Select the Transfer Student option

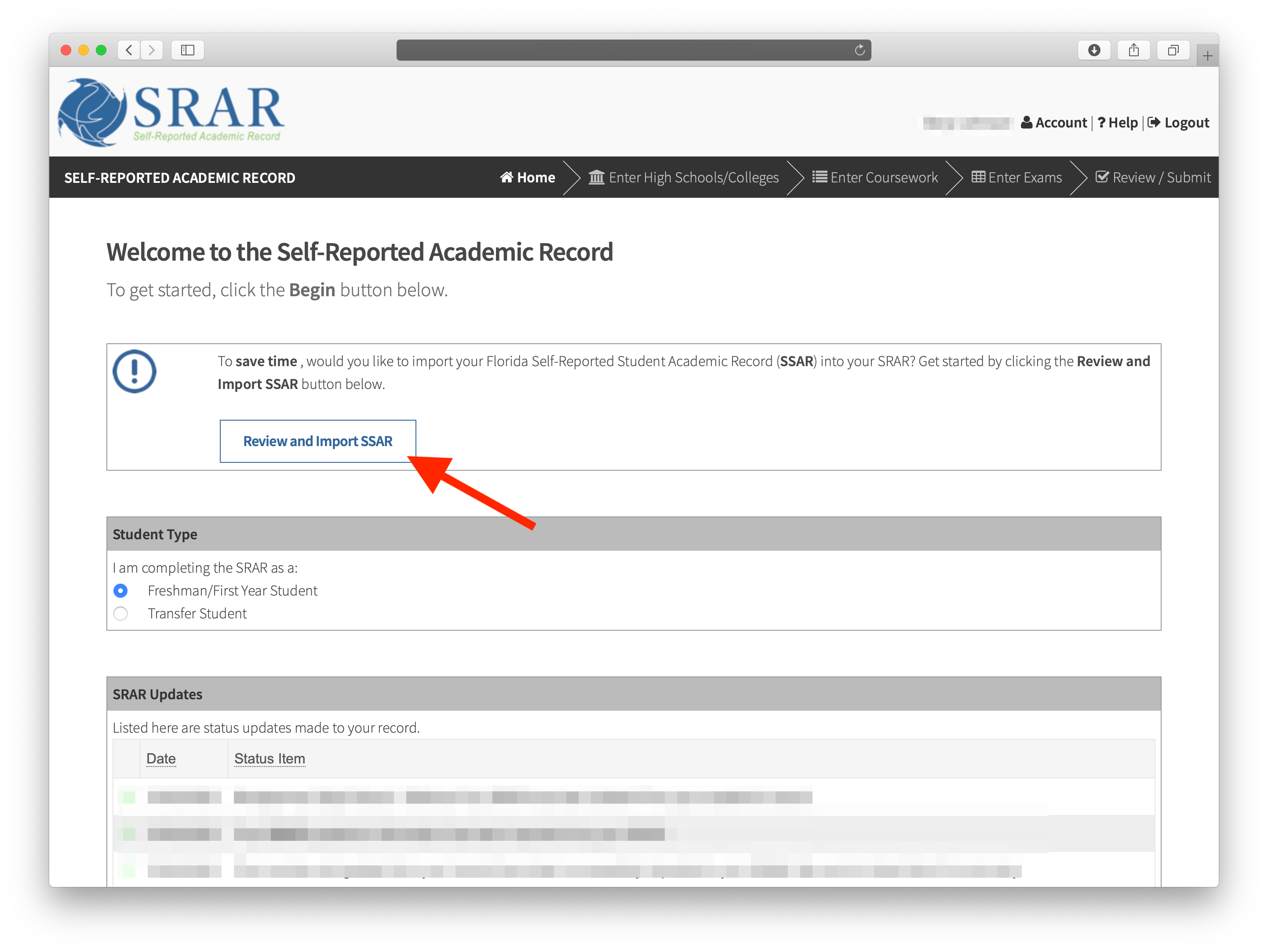coord(121,613)
